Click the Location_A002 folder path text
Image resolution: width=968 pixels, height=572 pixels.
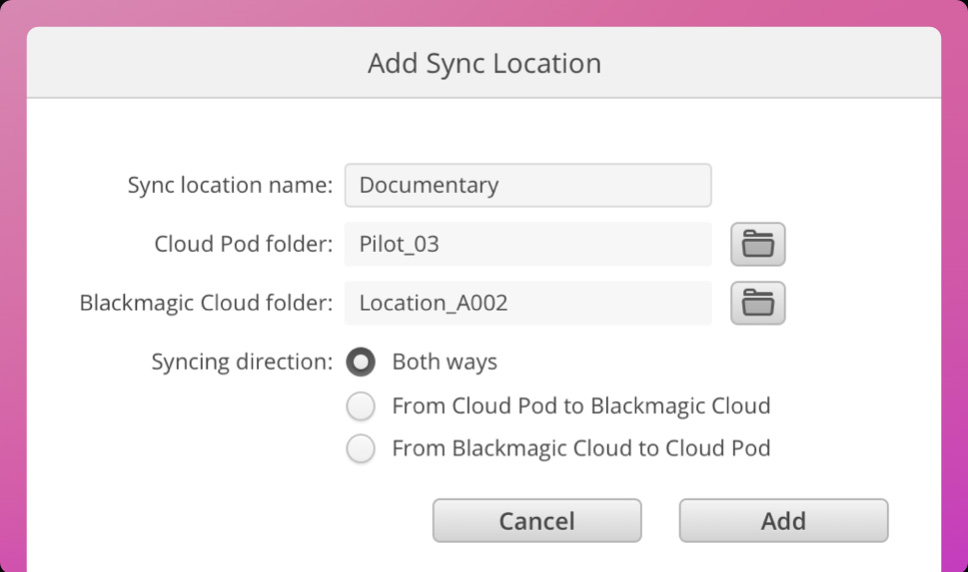pyautogui.click(x=433, y=303)
